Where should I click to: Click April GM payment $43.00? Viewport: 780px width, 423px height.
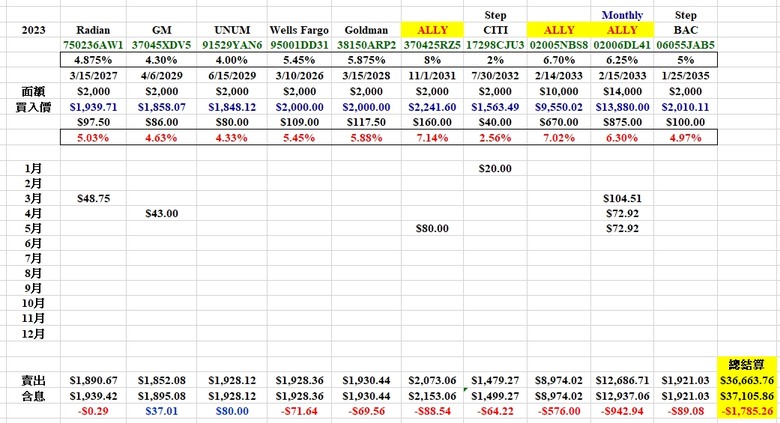(x=161, y=213)
